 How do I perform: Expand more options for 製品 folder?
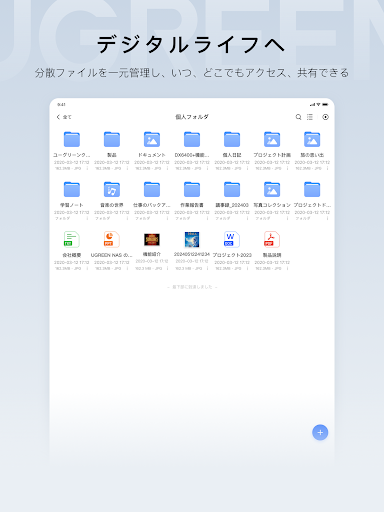[127, 168]
